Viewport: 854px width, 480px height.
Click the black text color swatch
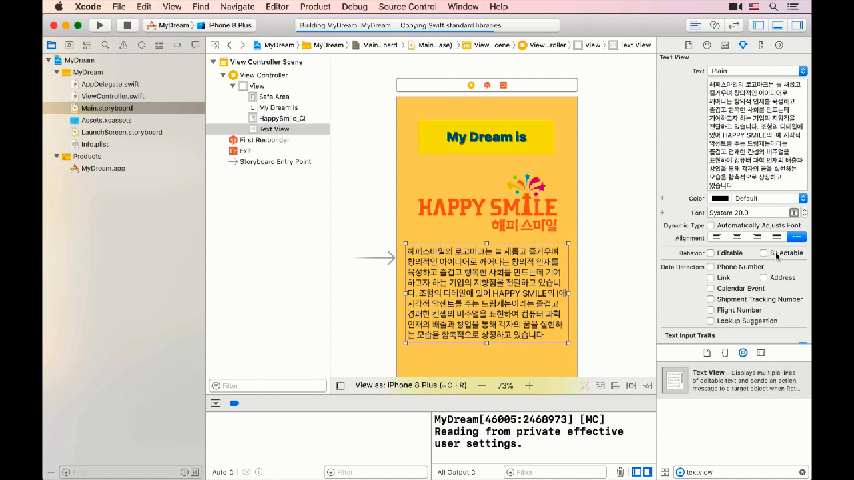(x=719, y=198)
